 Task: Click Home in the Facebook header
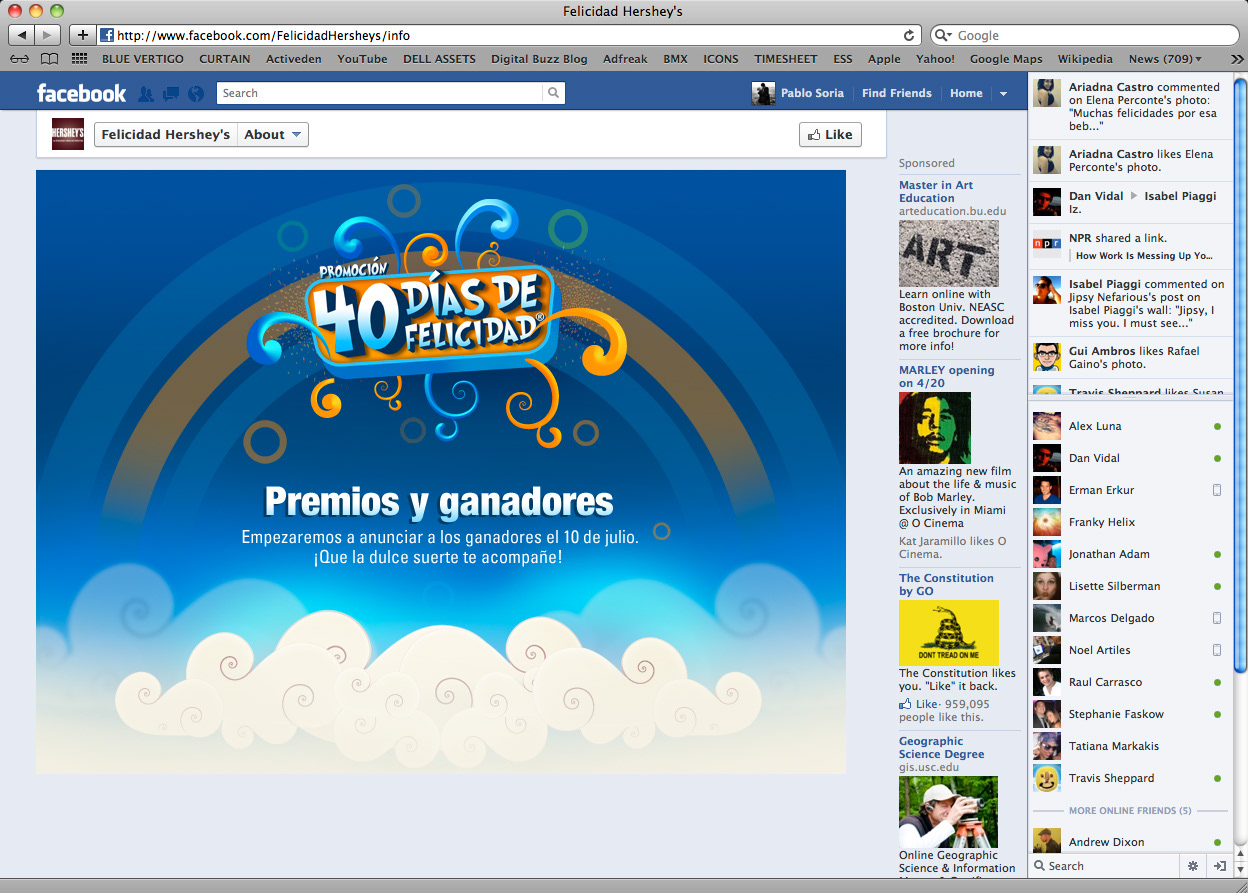point(966,93)
